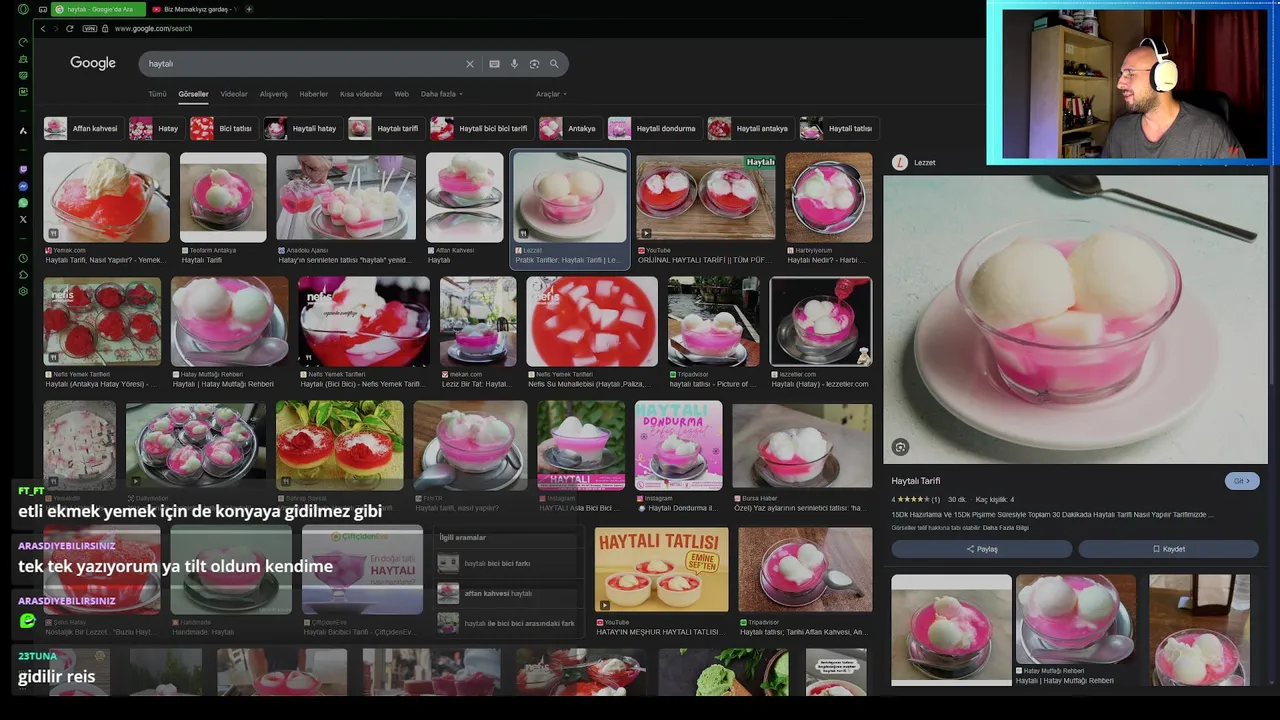Select the Bici tatlısı suggestion chip
The image size is (1280, 720).
point(223,128)
